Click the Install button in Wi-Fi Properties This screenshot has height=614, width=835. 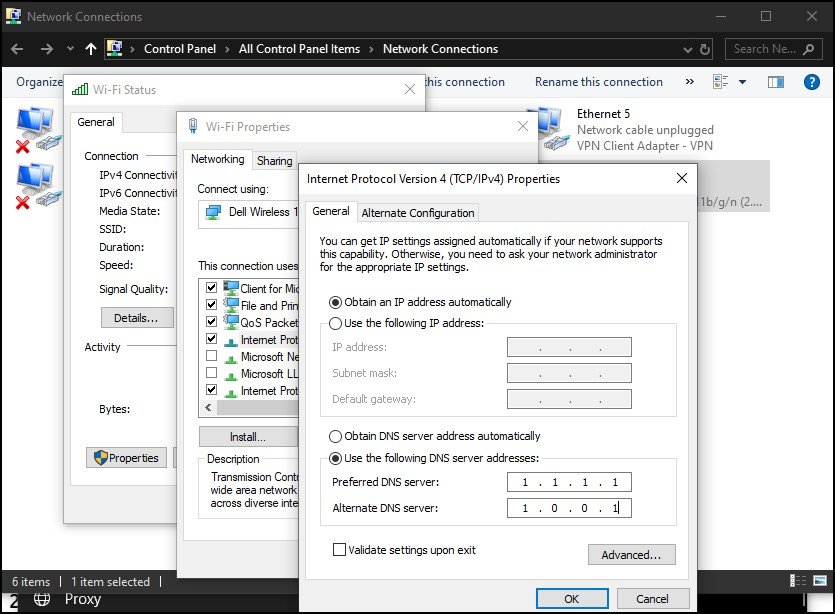click(248, 437)
